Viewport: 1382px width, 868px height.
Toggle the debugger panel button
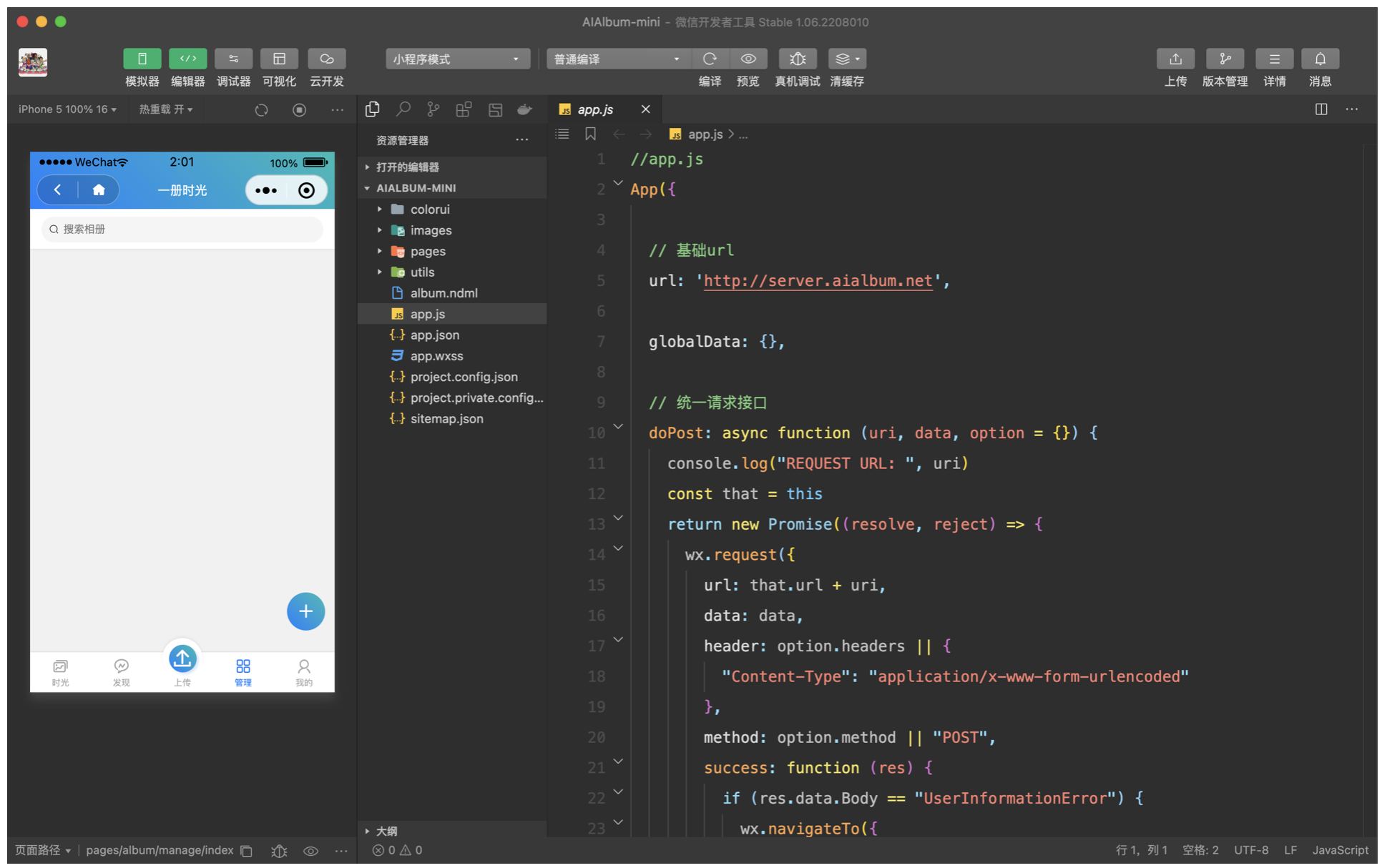[233, 59]
